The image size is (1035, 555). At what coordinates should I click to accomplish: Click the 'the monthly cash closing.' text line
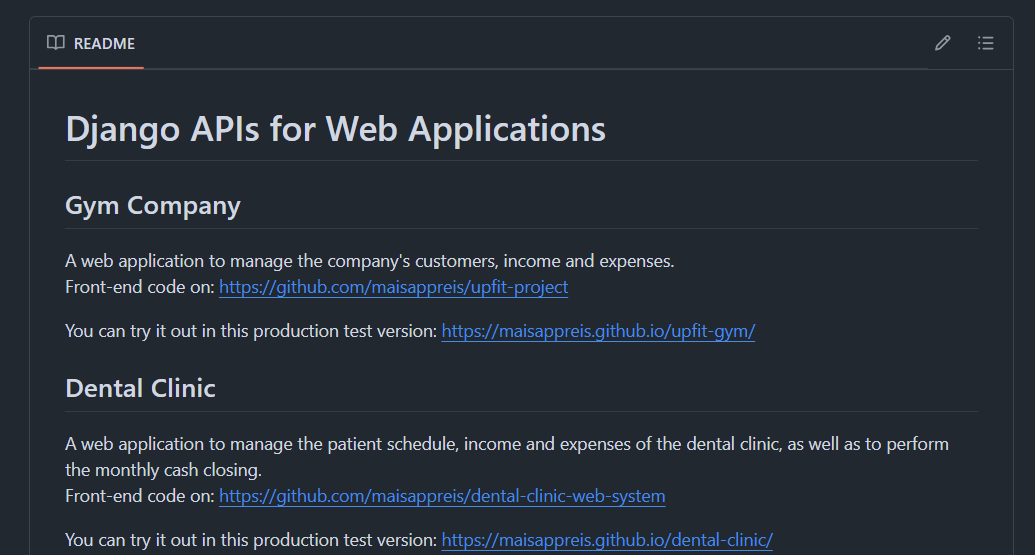pos(163,470)
